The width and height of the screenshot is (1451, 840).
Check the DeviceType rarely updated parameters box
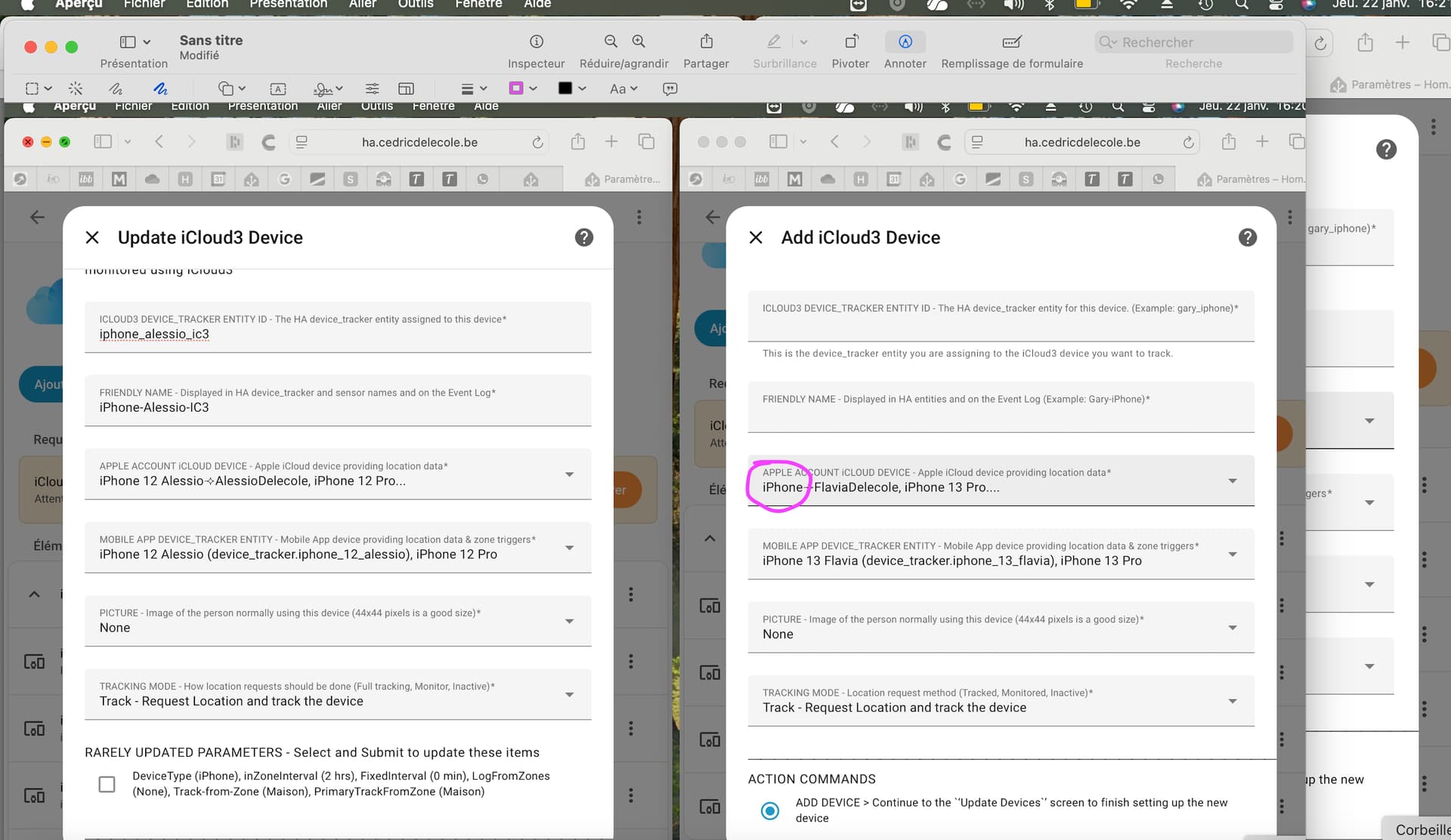(107, 784)
